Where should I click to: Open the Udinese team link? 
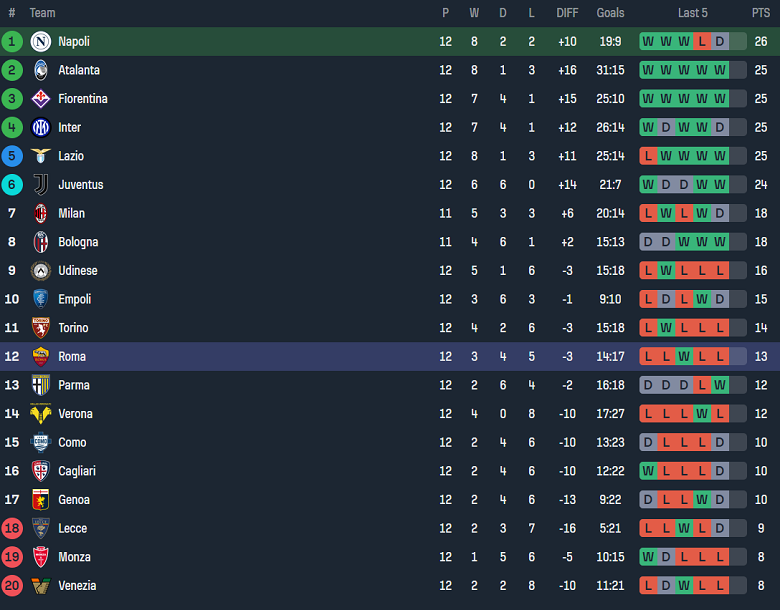[78, 271]
